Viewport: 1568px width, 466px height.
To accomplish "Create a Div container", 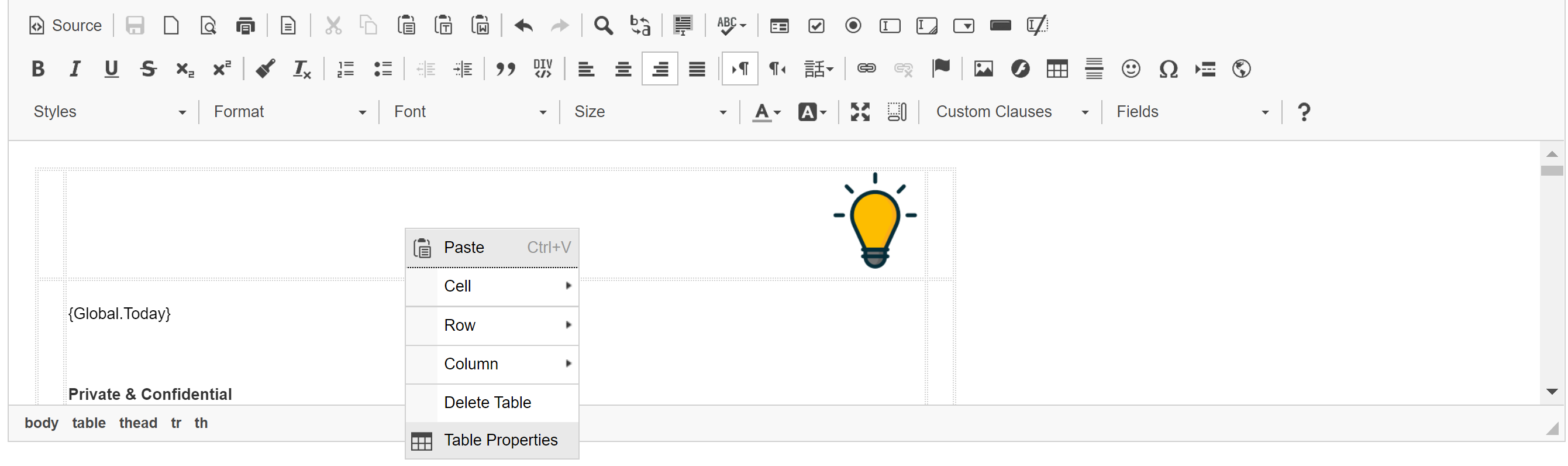I will click(x=542, y=69).
